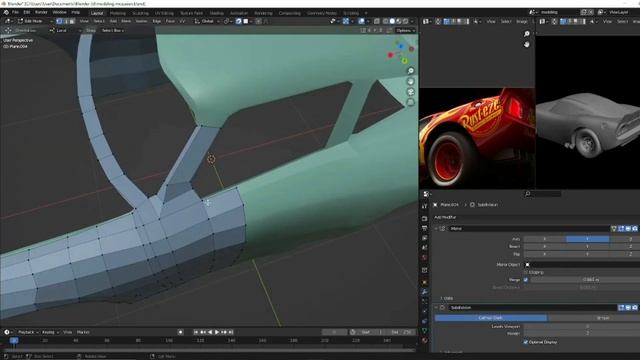The height and width of the screenshot is (360, 640).
Task: Toggle X-ray mode
Action: [377, 21]
